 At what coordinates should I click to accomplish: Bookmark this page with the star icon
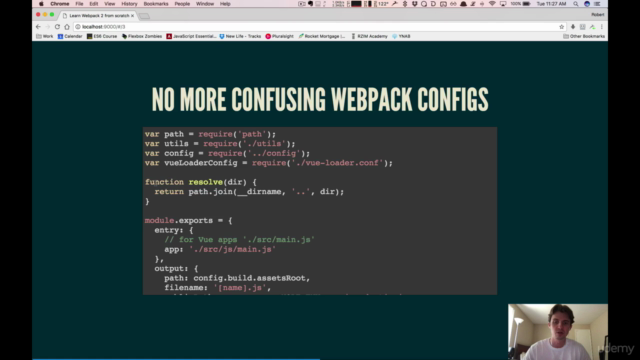click(x=562, y=27)
